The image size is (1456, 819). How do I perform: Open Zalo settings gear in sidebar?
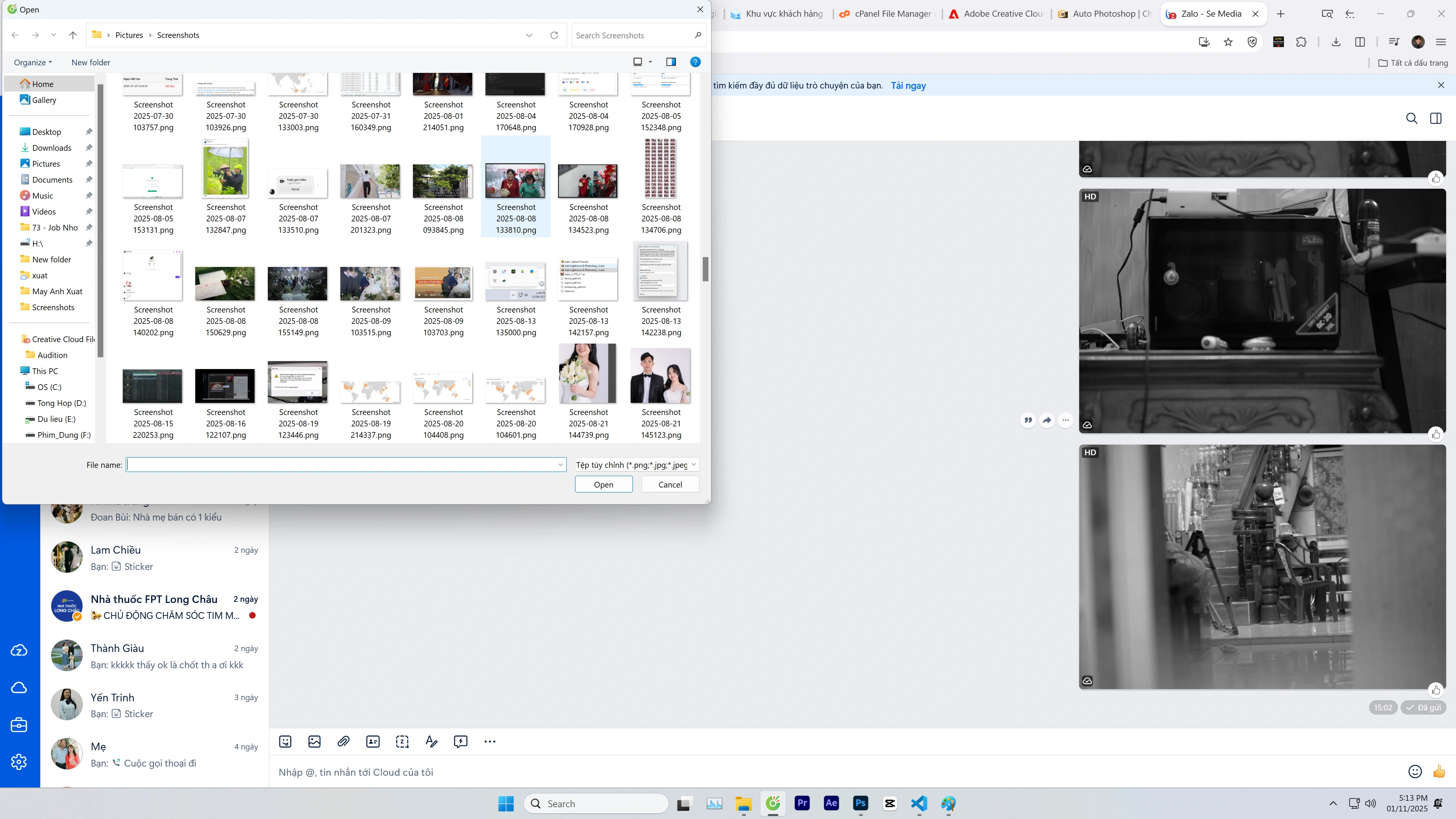click(19, 761)
